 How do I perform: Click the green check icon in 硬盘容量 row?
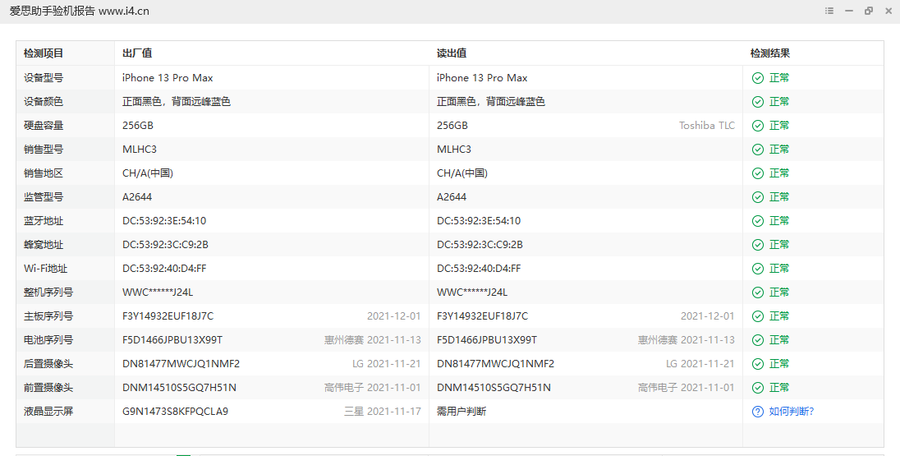(758, 126)
